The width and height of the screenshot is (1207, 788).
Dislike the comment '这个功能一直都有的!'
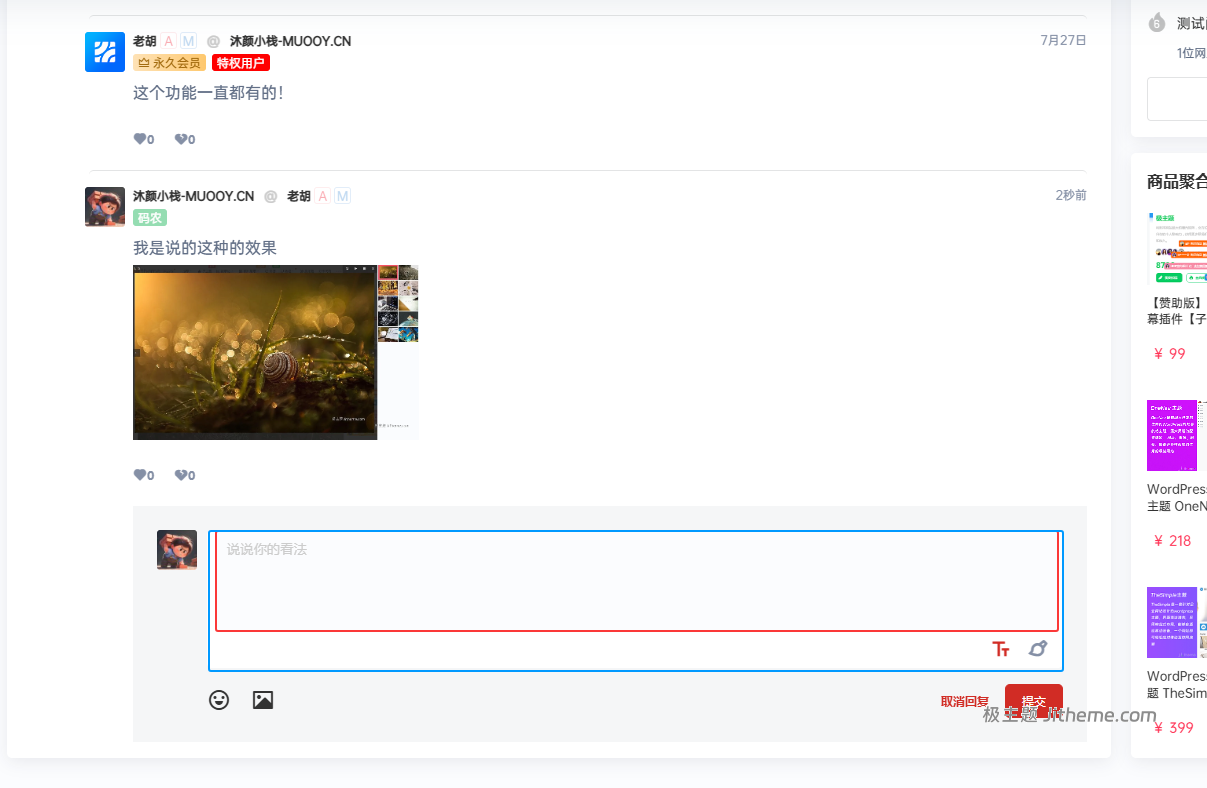point(185,140)
